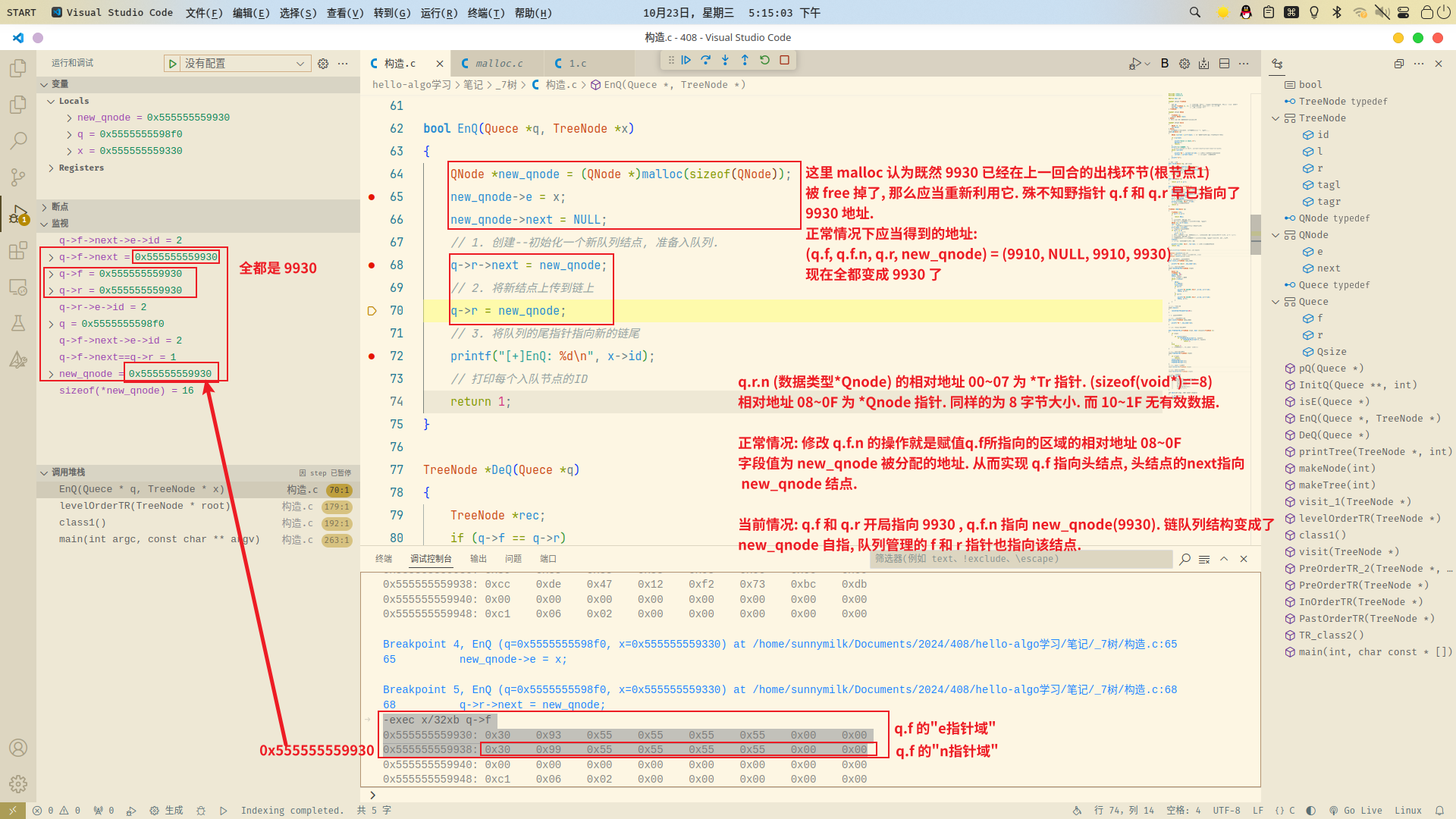Restart the debug session

click(x=764, y=60)
